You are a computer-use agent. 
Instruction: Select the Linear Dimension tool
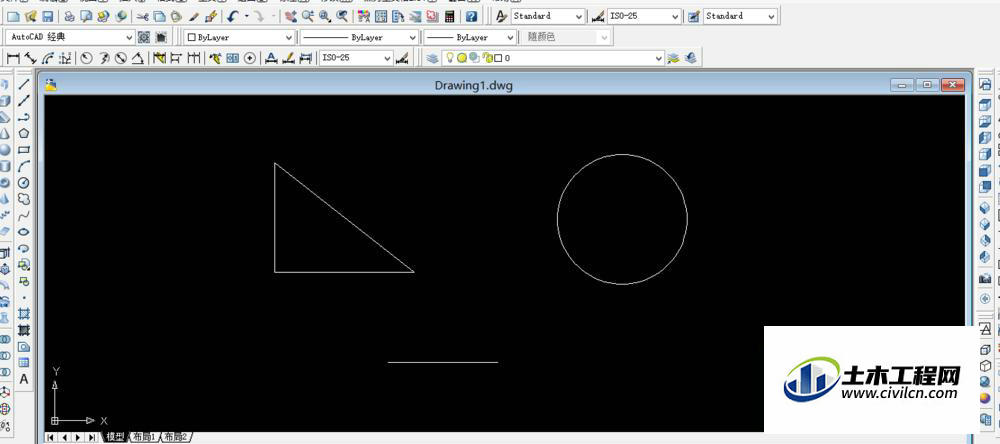13,58
